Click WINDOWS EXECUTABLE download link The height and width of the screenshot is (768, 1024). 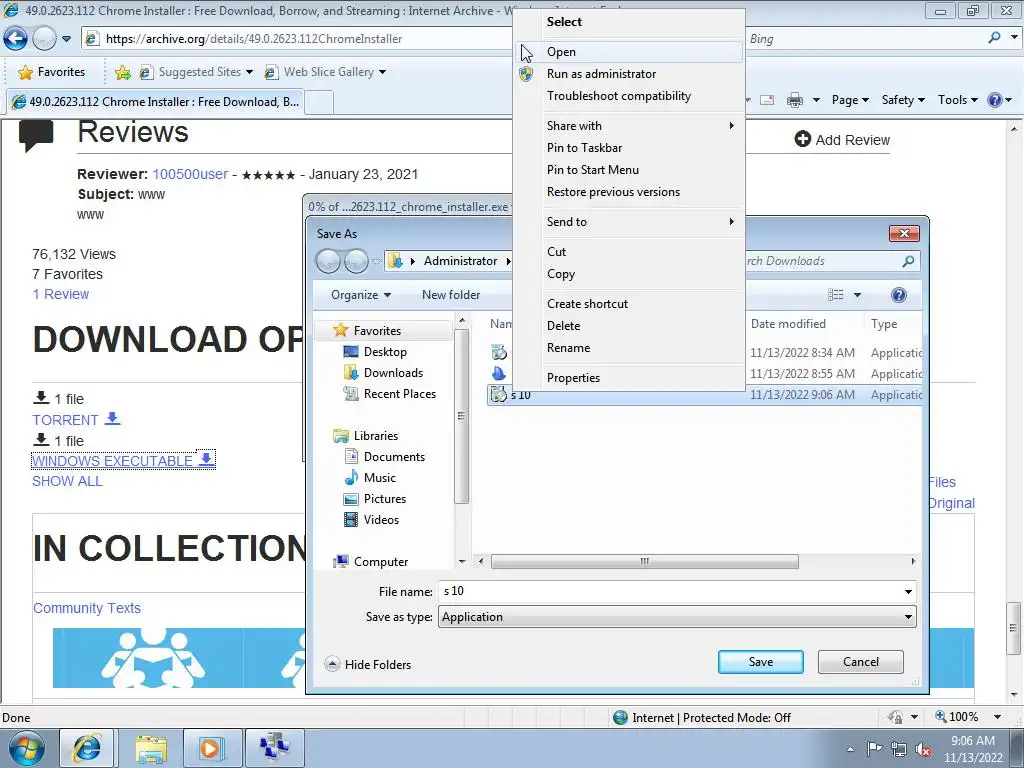tap(123, 460)
